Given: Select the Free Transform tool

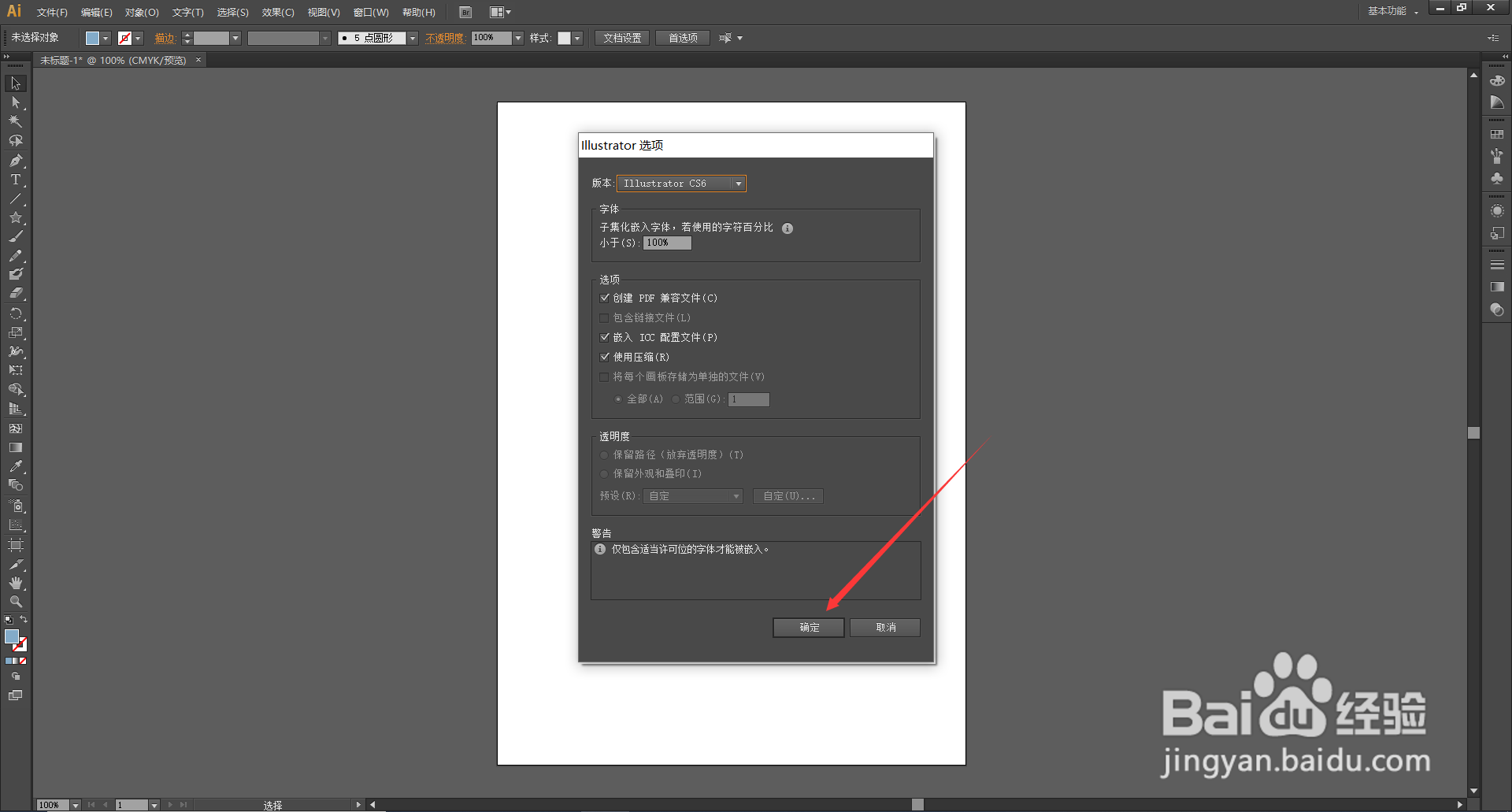Looking at the screenshot, I should click(x=16, y=370).
